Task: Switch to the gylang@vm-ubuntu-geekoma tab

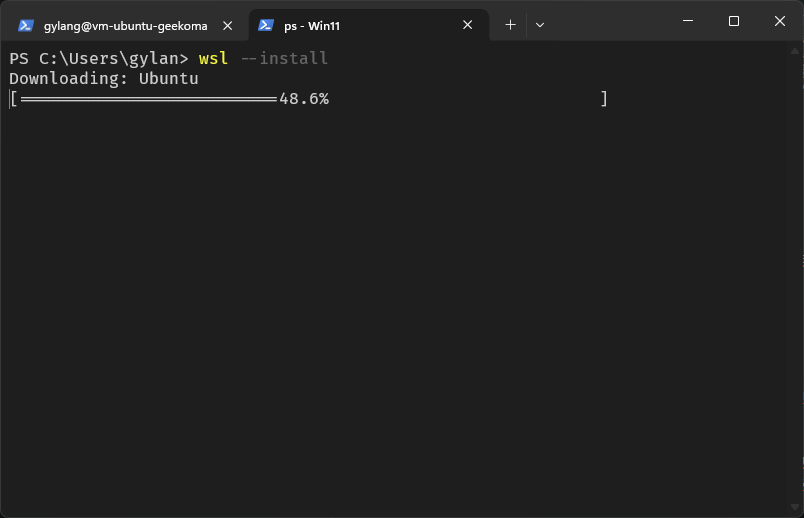Action: point(125,25)
